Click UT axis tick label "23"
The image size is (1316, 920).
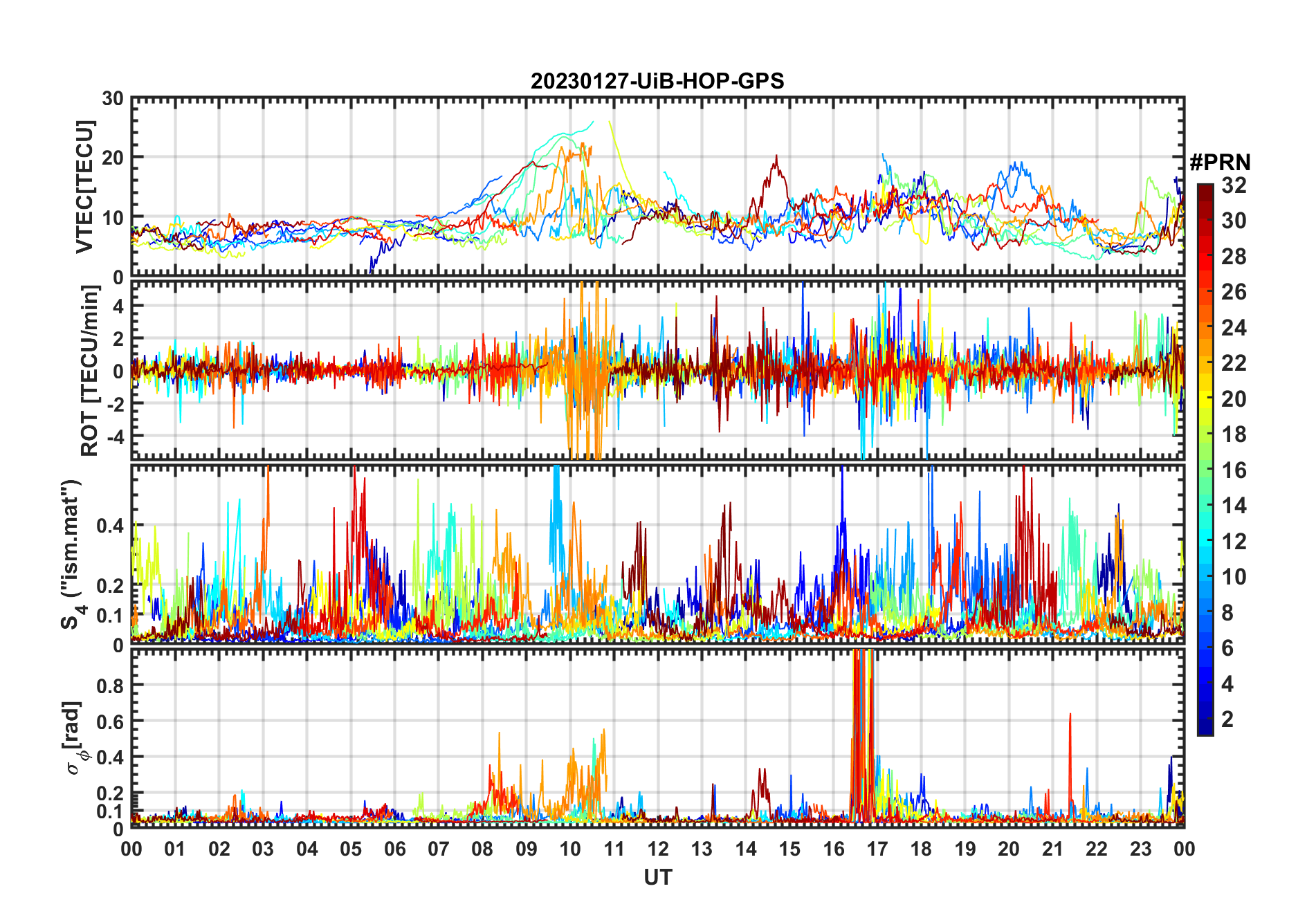pos(1141,849)
